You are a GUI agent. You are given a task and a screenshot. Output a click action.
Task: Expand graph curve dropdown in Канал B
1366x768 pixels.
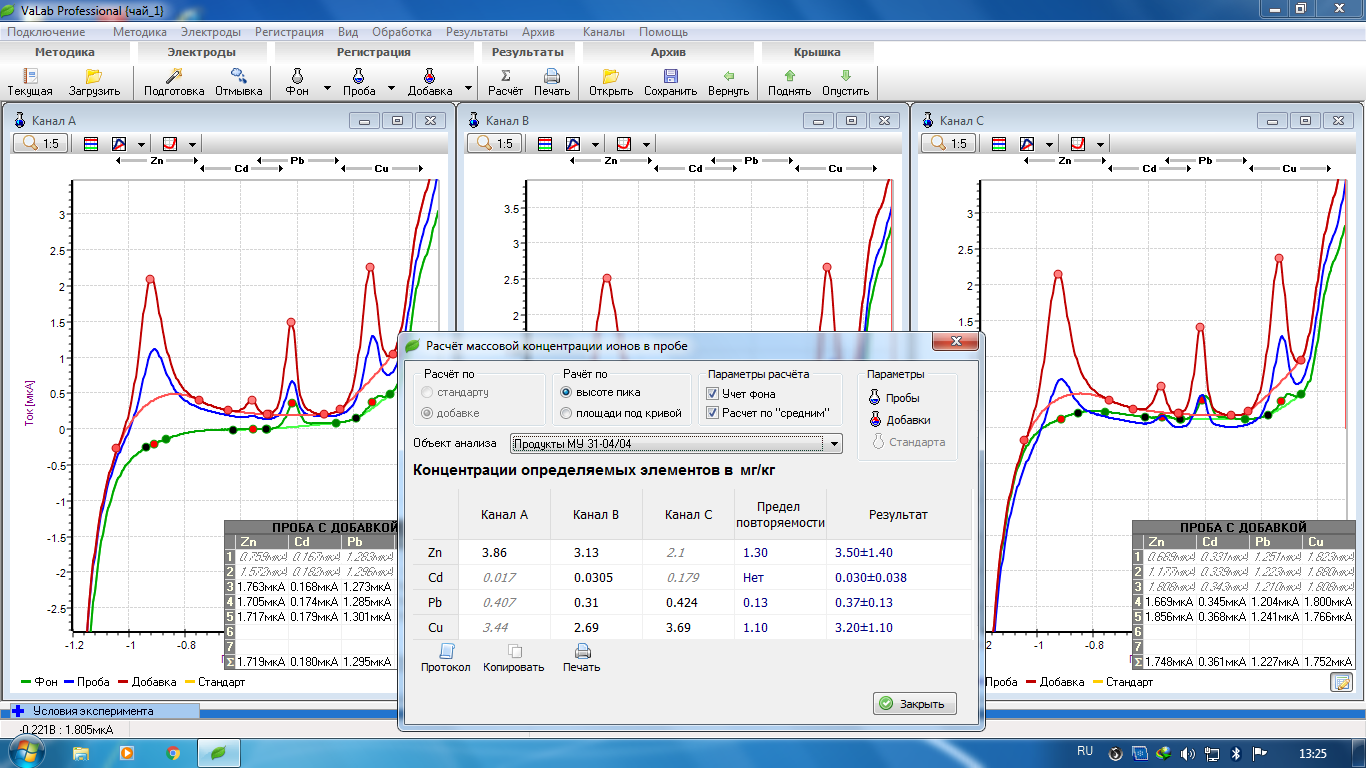pos(597,145)
